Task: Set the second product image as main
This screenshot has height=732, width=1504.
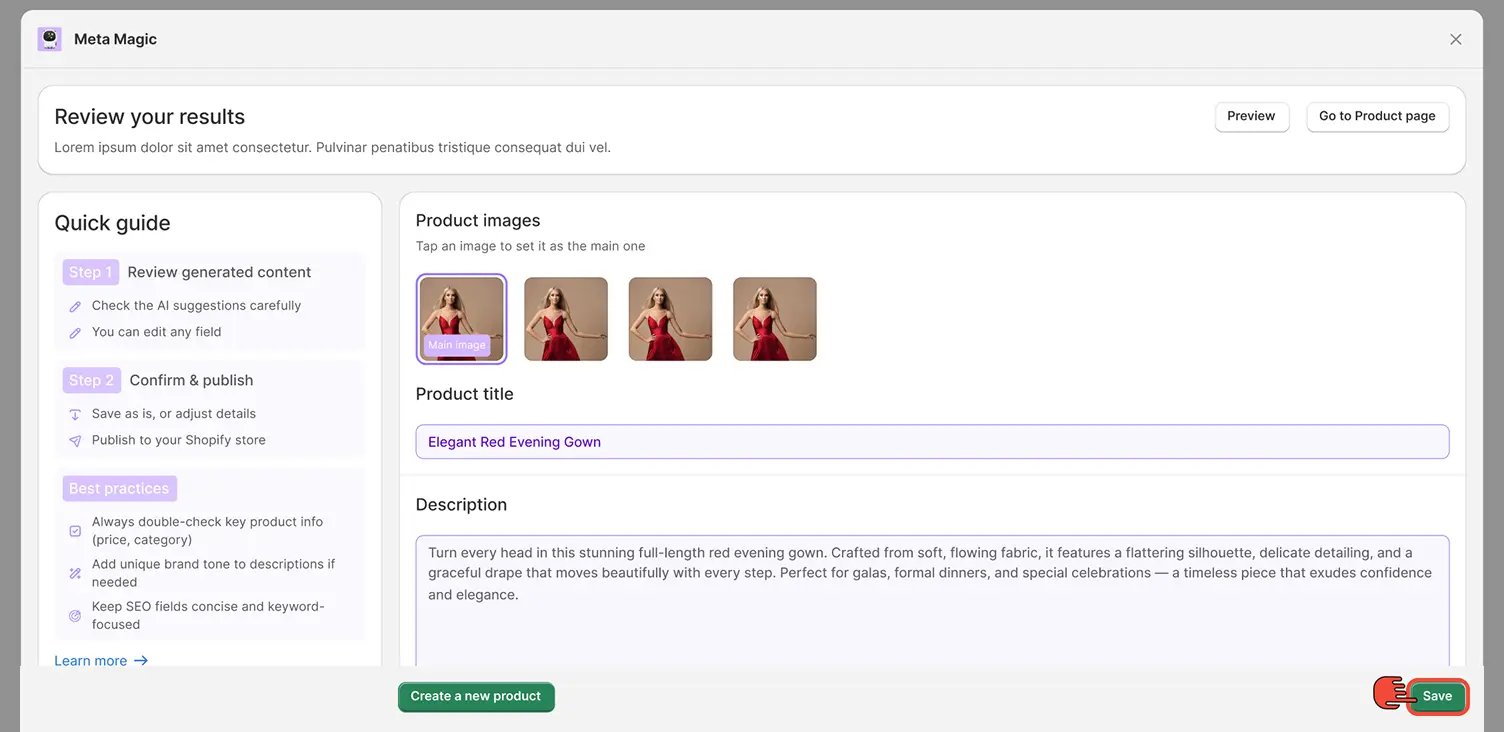Action: (566, 319)
